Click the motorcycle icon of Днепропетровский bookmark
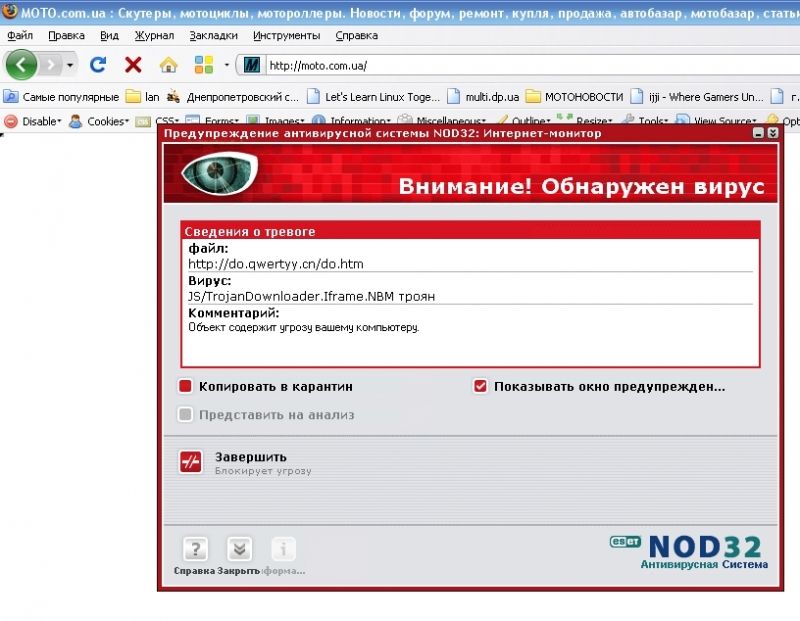 [173, 96]
